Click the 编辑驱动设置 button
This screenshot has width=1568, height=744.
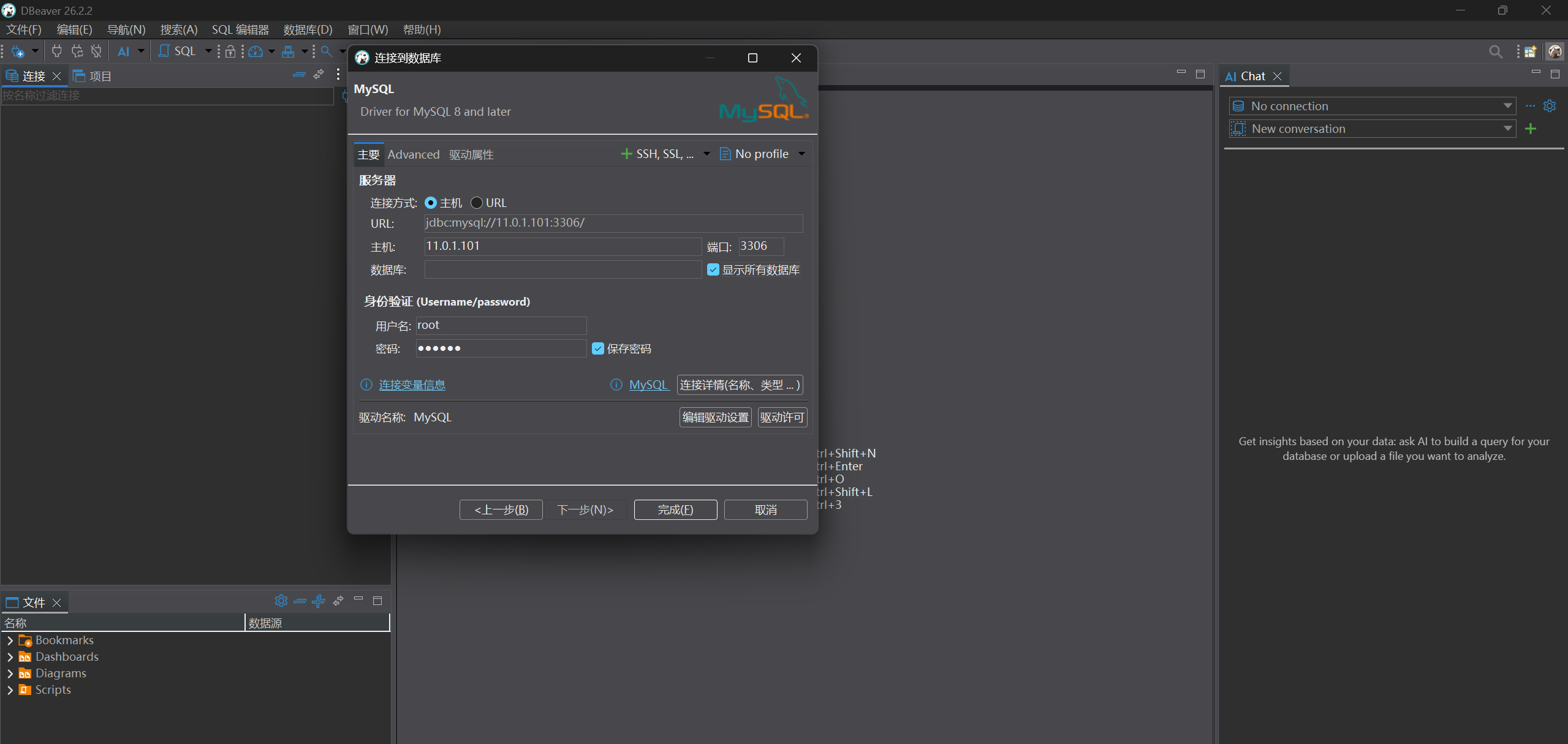pos(715,417)
